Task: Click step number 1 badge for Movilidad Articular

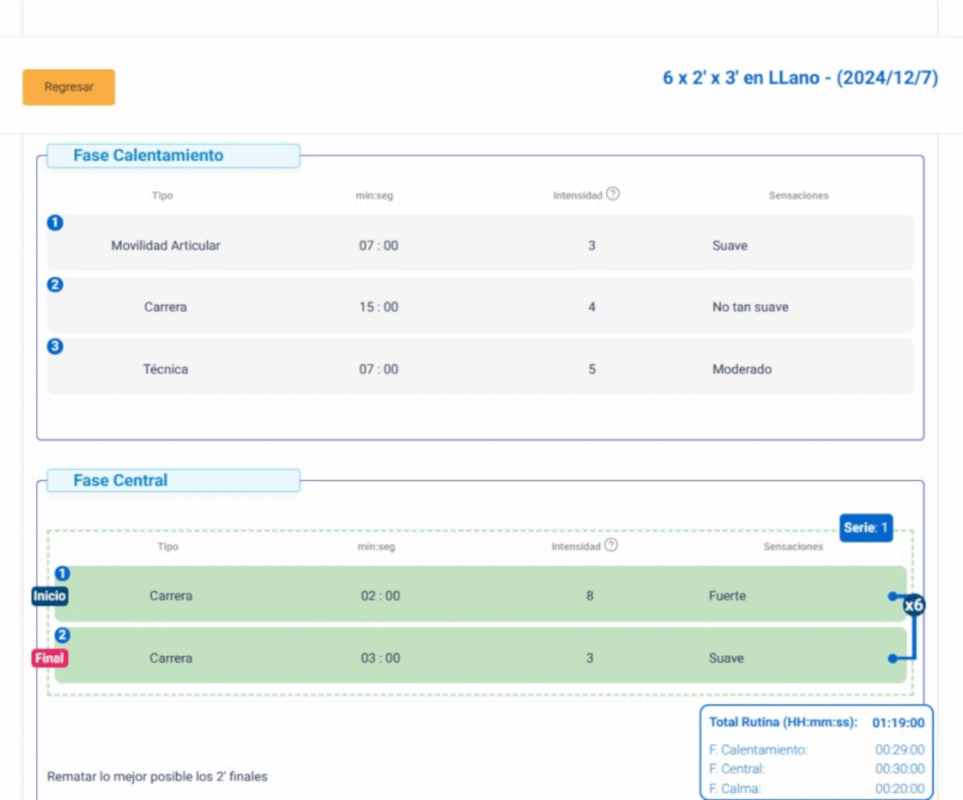Action: click(56, 222)
